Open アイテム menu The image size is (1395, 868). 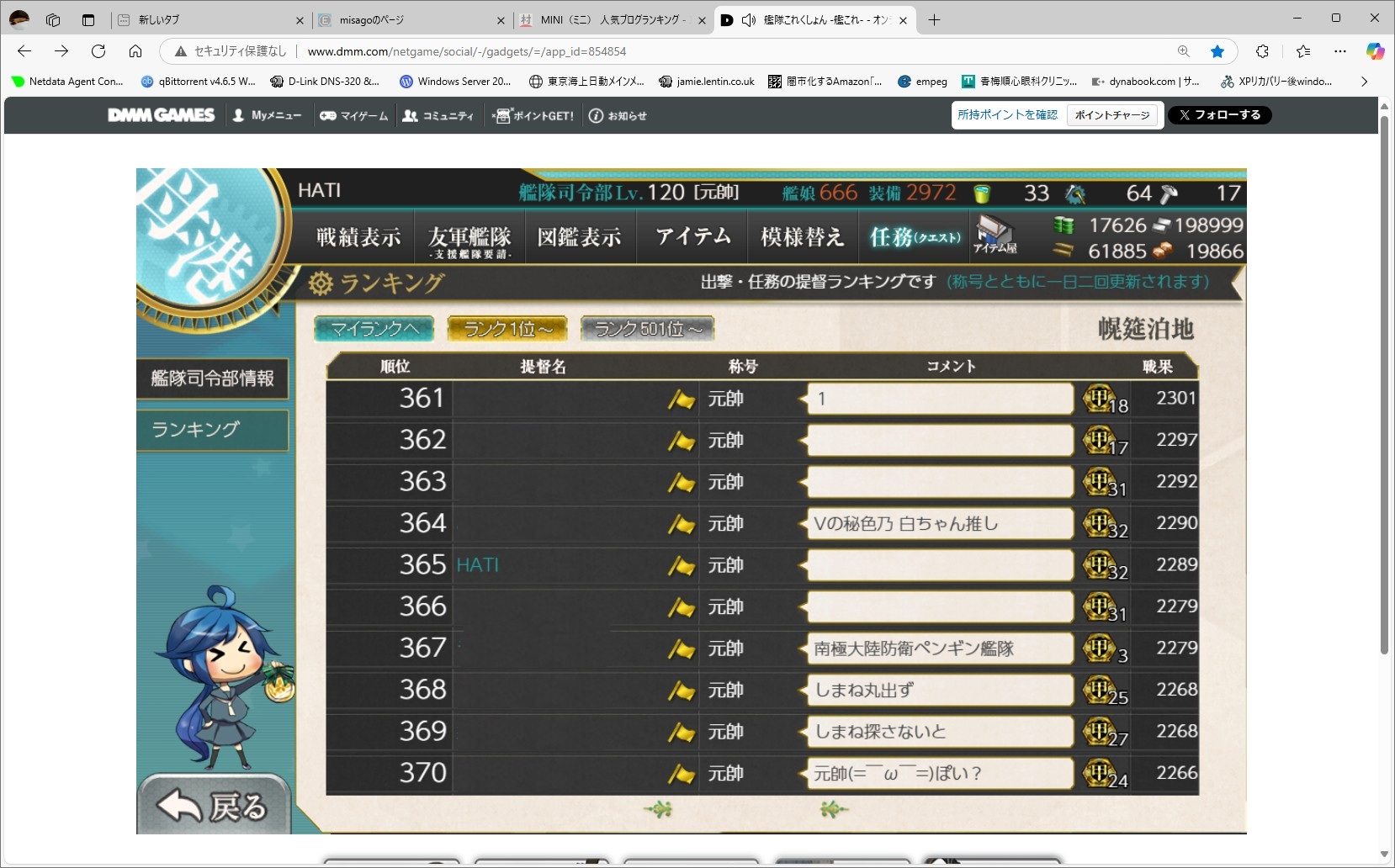point(692,237)
